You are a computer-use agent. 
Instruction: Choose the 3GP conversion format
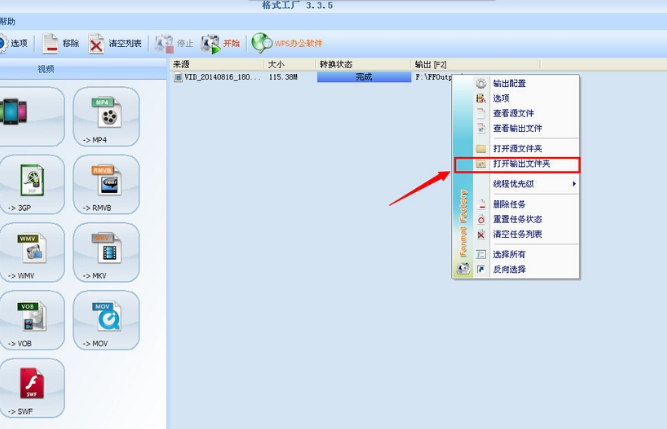(32, 184)
